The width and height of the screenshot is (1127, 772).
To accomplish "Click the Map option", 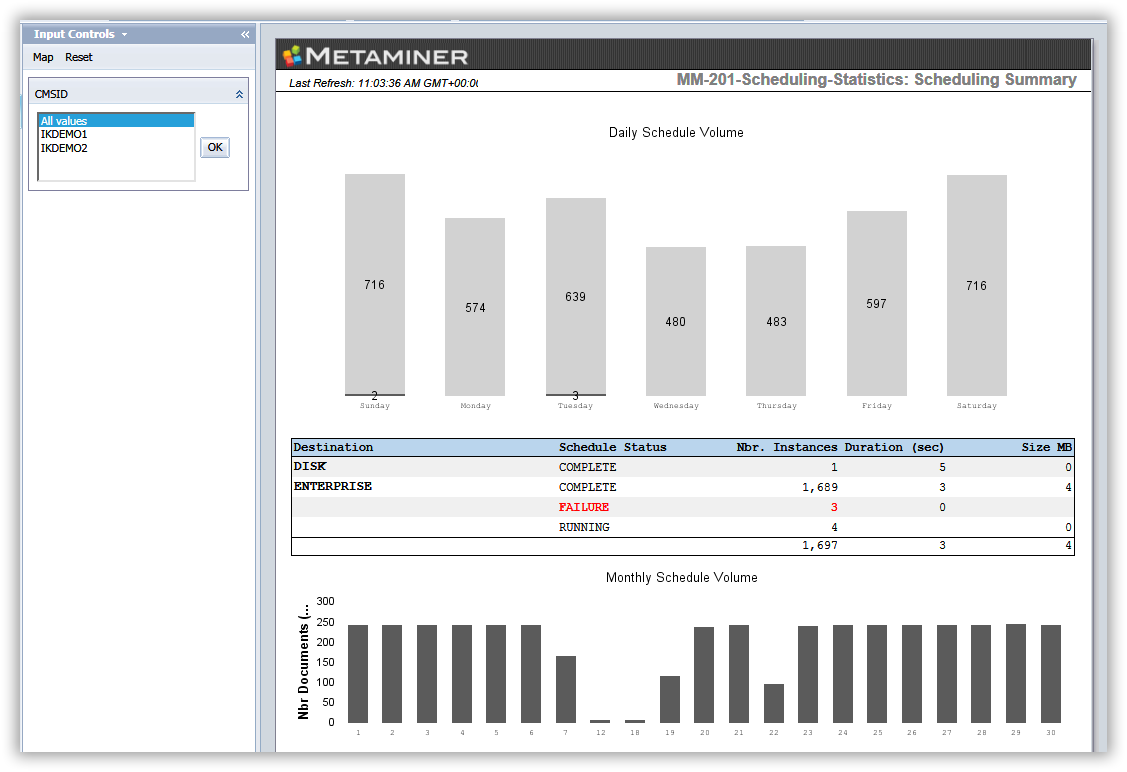I will [x=43, y=58].
